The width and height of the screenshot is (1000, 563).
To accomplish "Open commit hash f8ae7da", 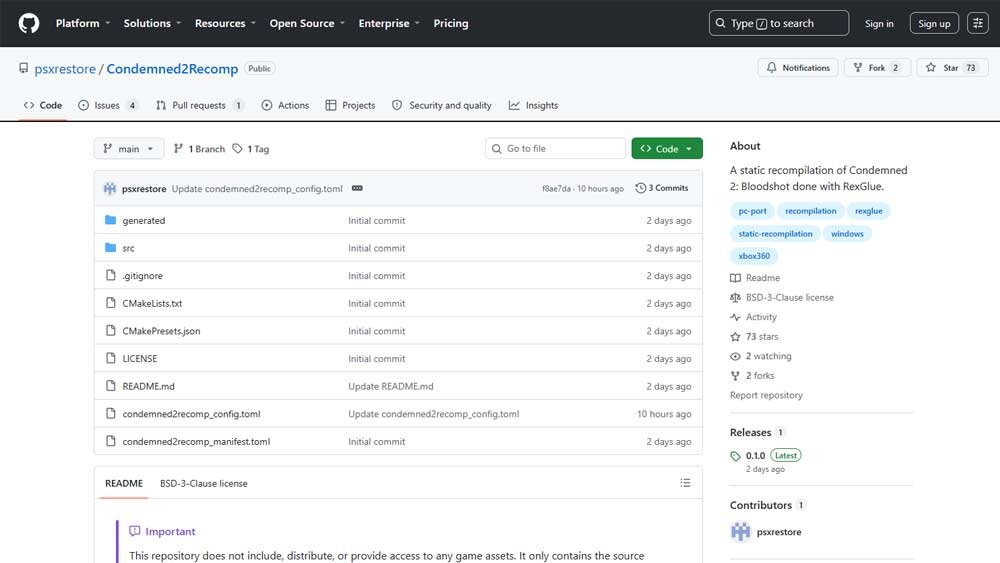I will pos(556,189).
